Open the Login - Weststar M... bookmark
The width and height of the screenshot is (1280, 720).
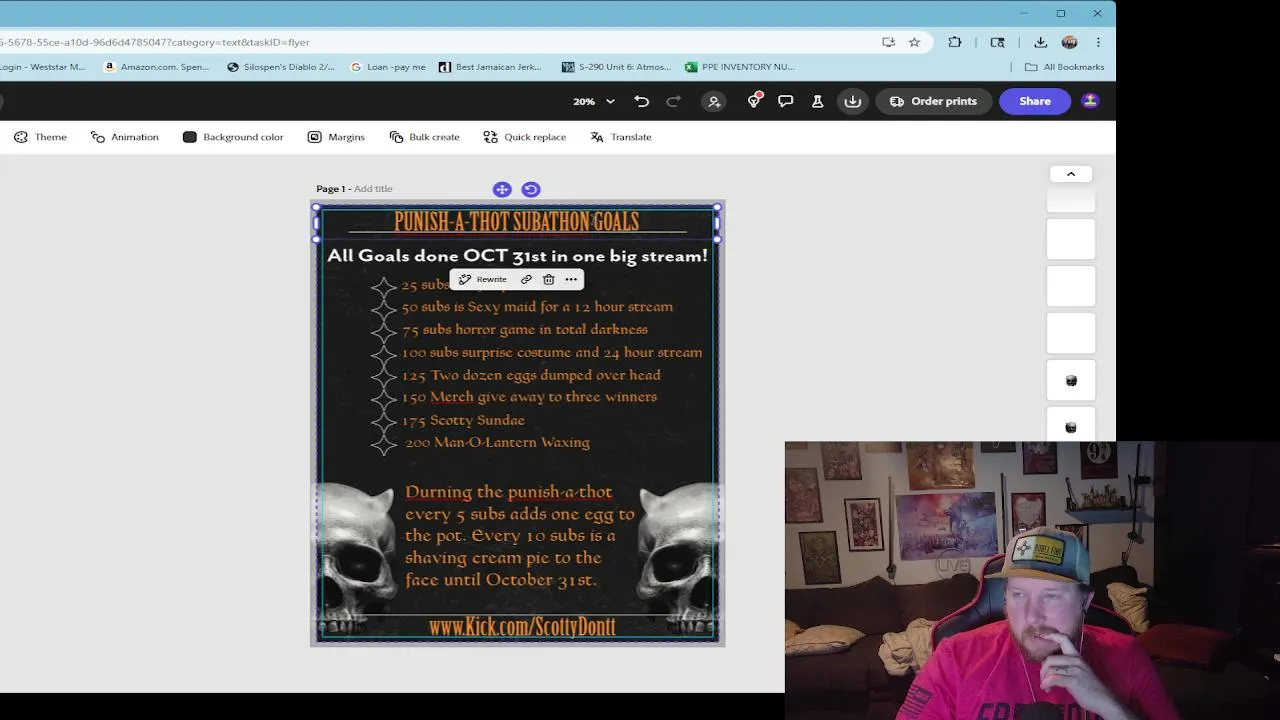(42, 67)
